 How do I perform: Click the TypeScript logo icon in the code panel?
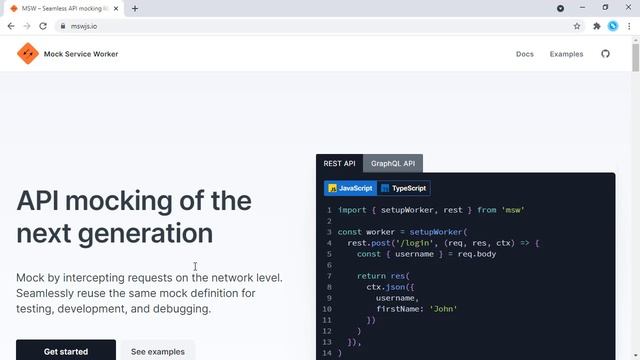point(384,188)
